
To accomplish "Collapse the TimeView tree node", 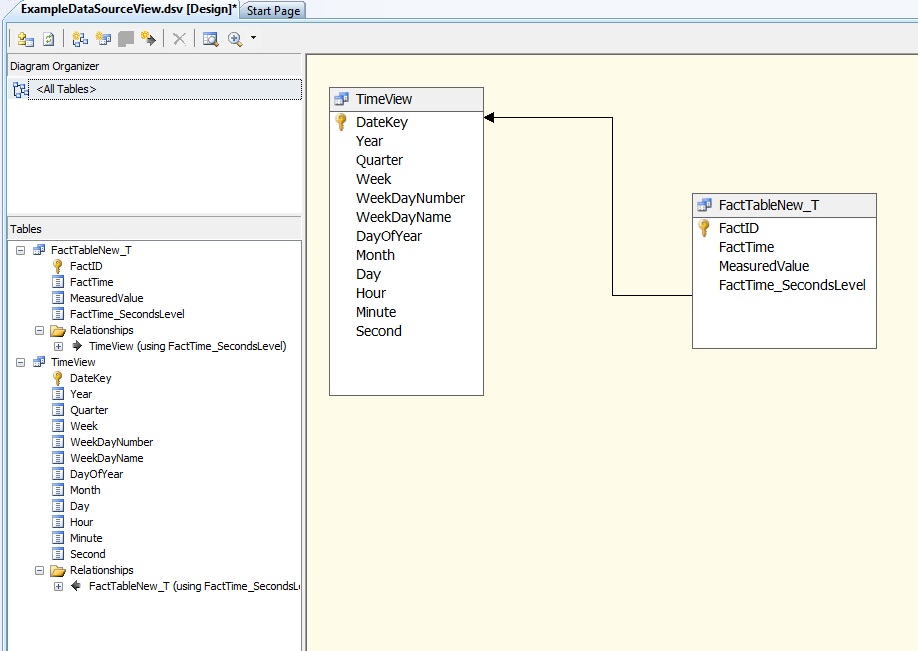I will click(21, 362).
